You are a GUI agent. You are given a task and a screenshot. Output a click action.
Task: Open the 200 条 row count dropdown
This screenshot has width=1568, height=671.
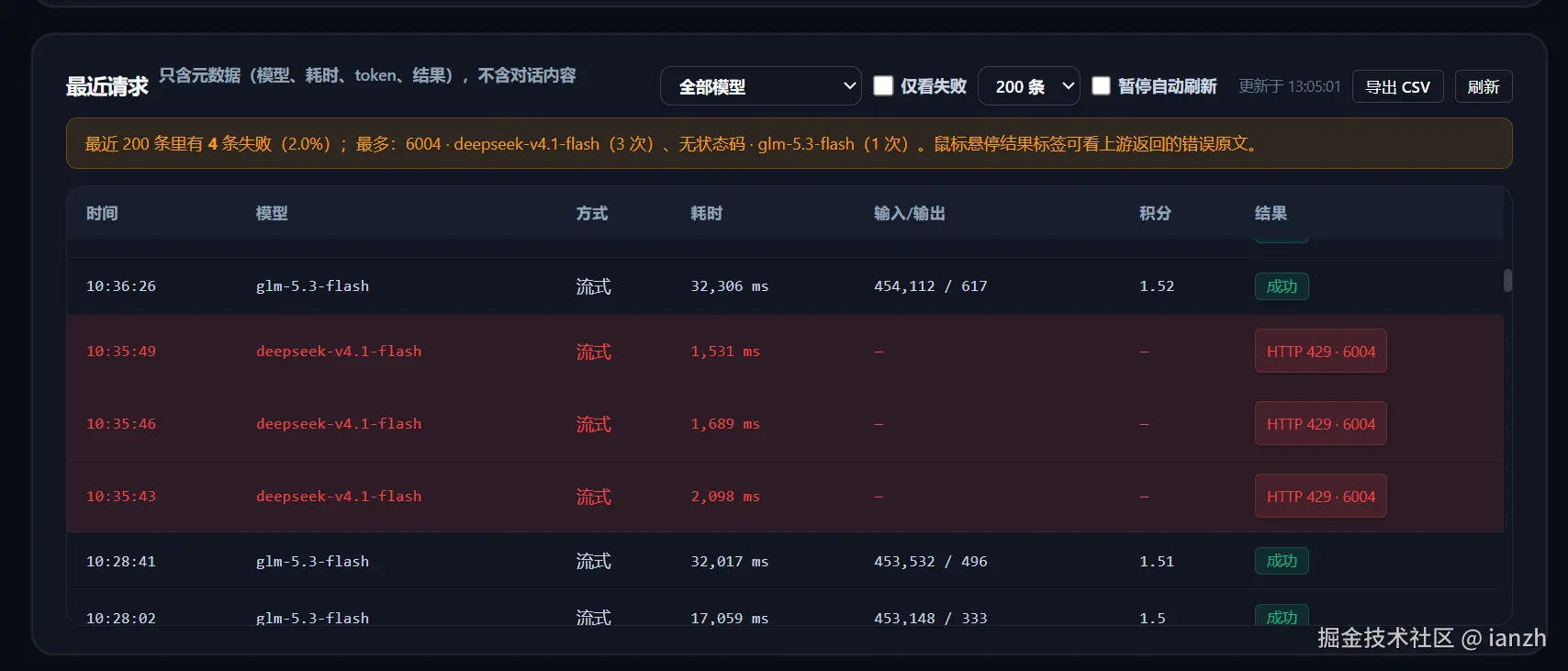tap(1028, 86)
